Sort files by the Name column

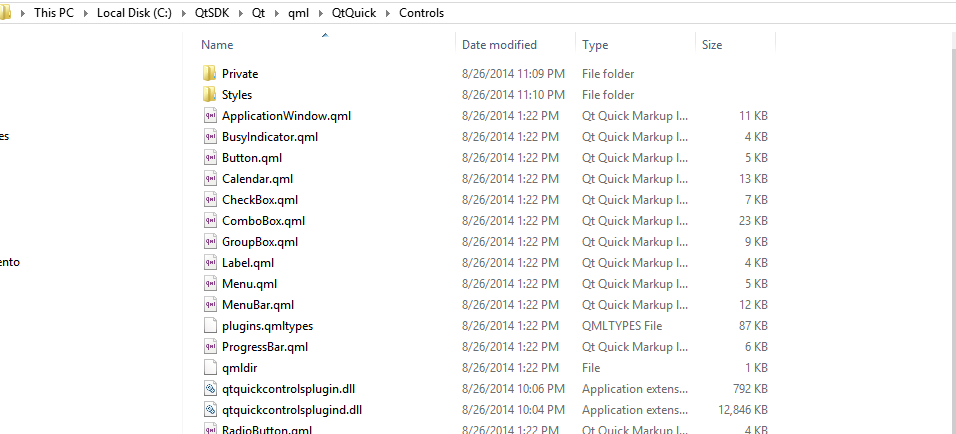click(x=217, y=45)
